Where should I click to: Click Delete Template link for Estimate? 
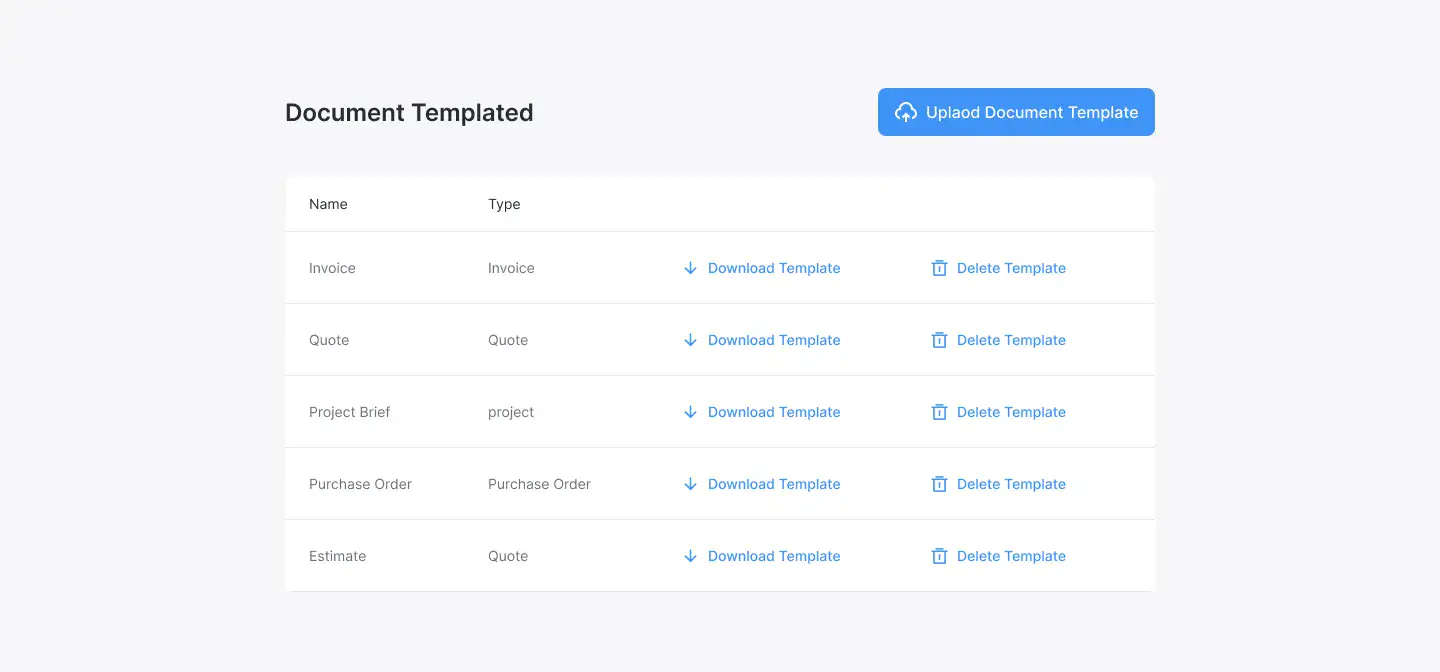coord(1011,556)
